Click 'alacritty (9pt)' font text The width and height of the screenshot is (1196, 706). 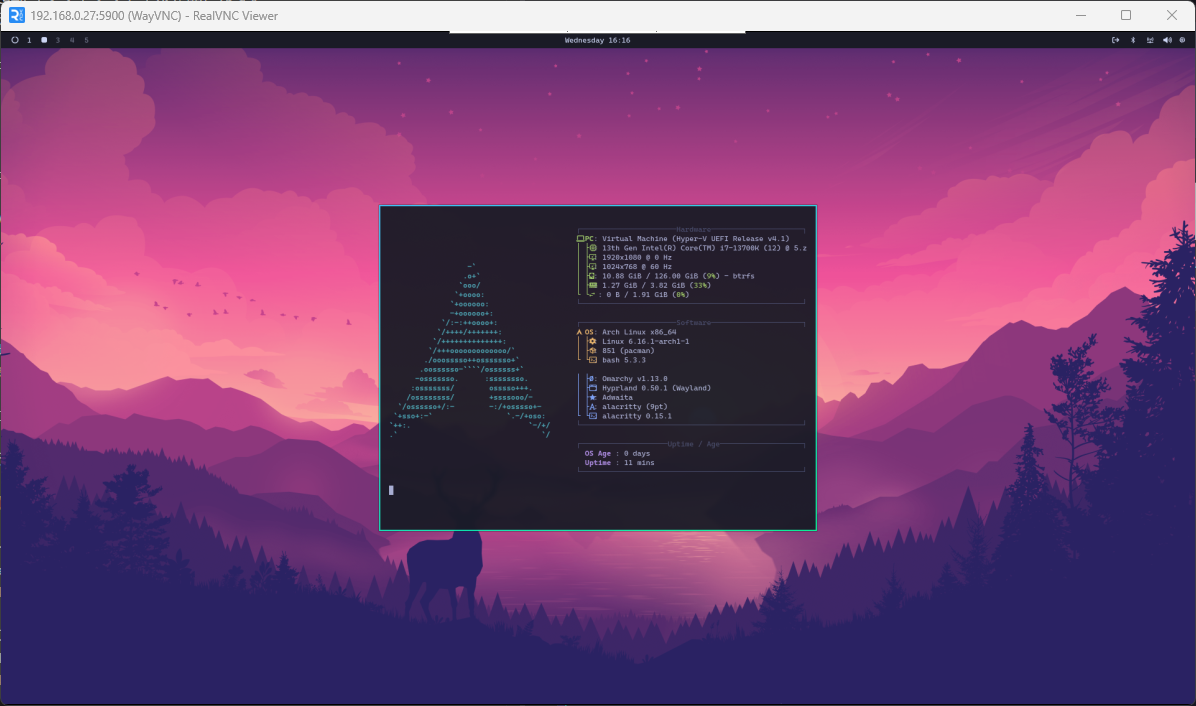(x=635, y=406)
